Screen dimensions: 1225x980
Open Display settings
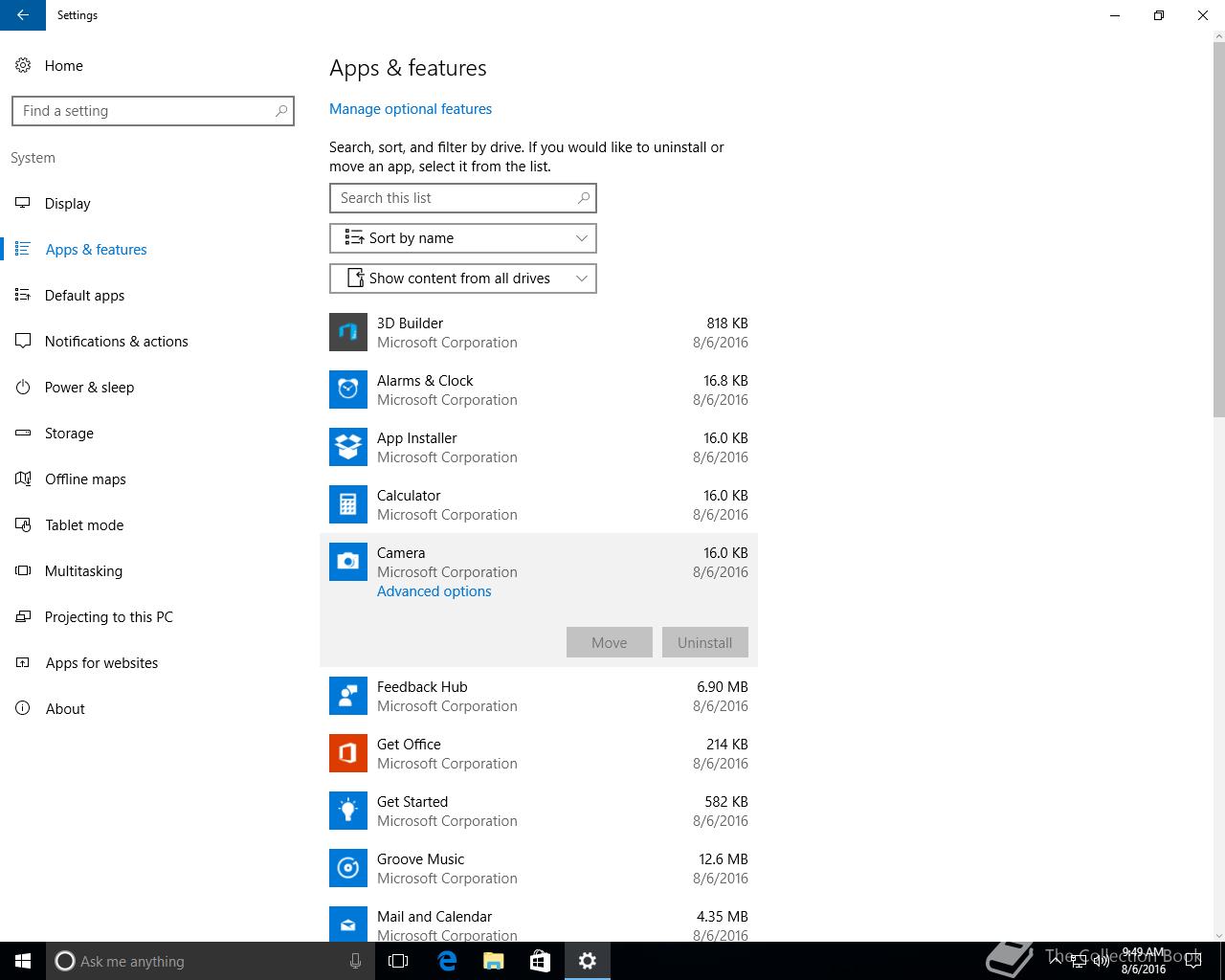pyautogui.click(x=153, y=204)
